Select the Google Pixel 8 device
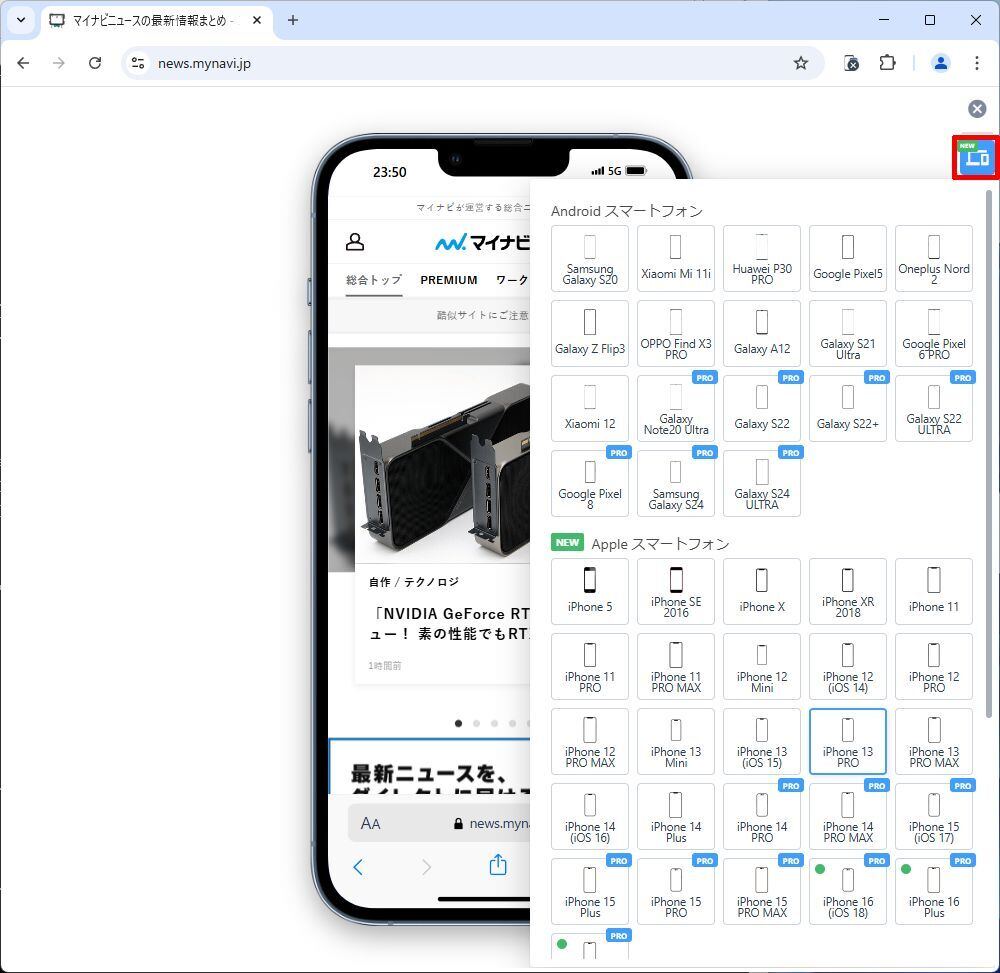1000x973 pixels. click(590, 483)
